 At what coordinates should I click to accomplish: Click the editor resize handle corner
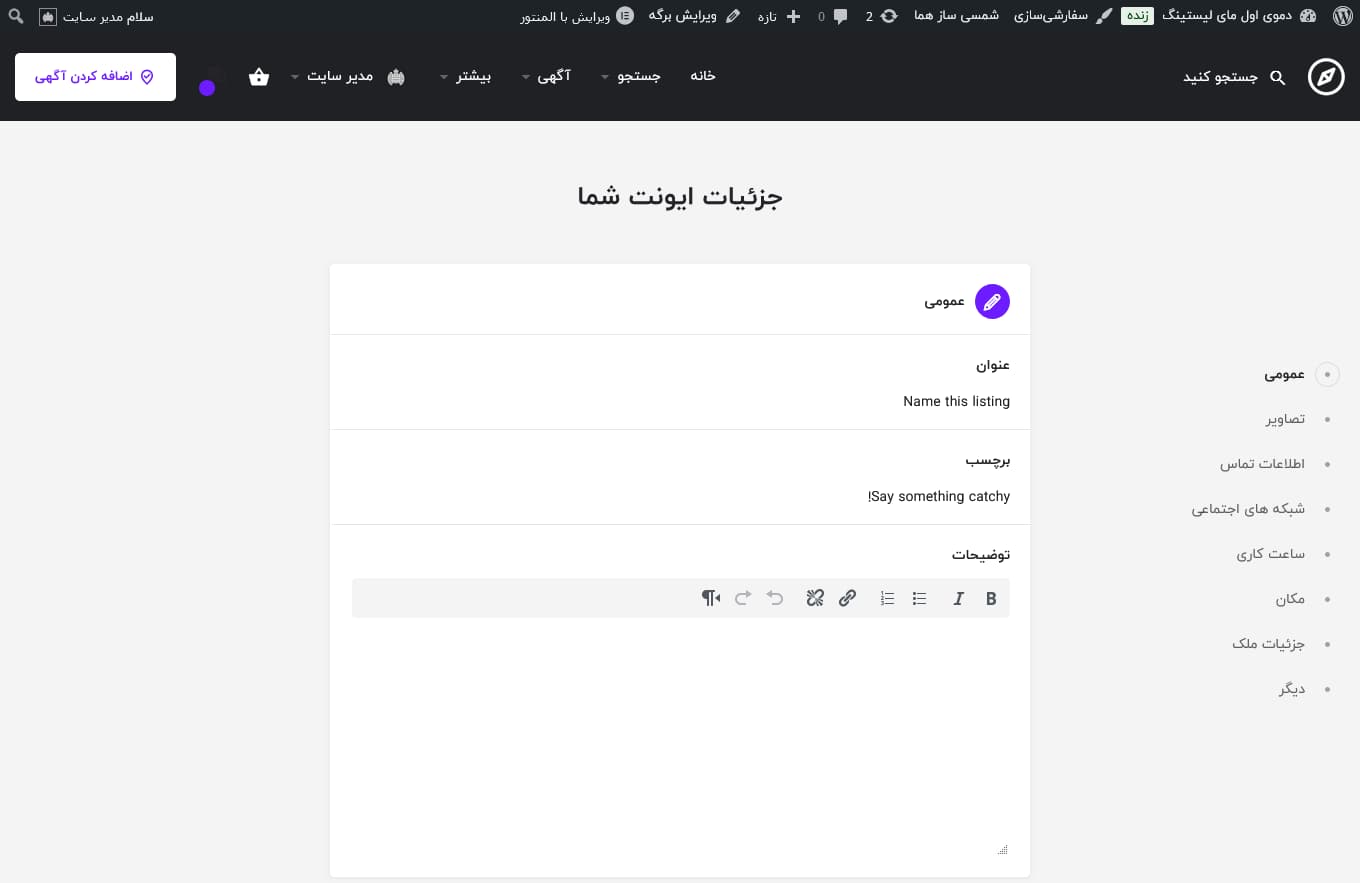coord(1003,850)
